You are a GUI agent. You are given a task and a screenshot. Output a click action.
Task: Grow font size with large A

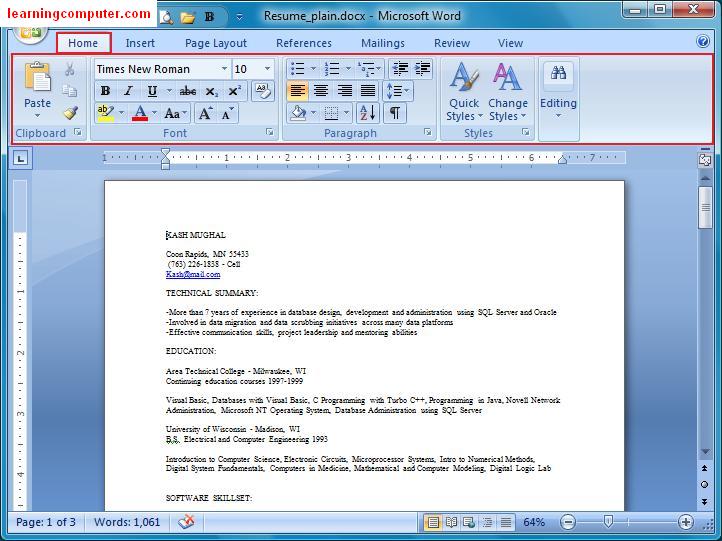(205, 113)
